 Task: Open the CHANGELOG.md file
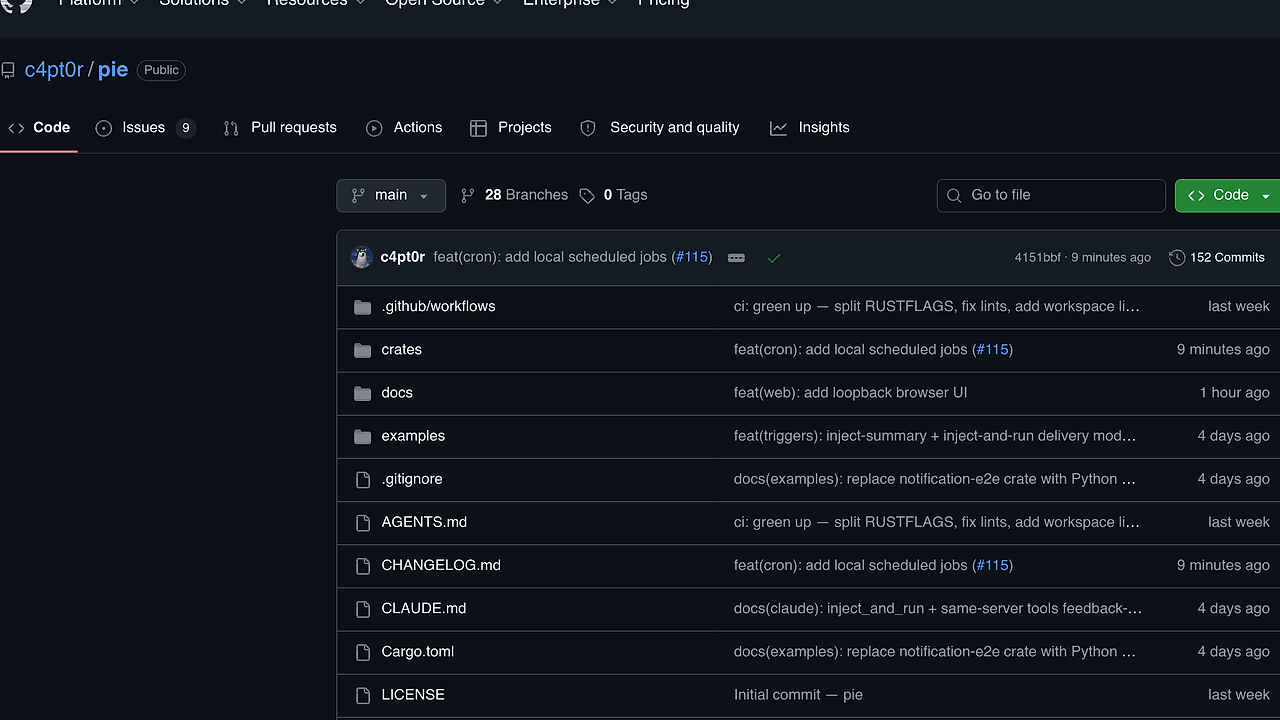point(441,564)
